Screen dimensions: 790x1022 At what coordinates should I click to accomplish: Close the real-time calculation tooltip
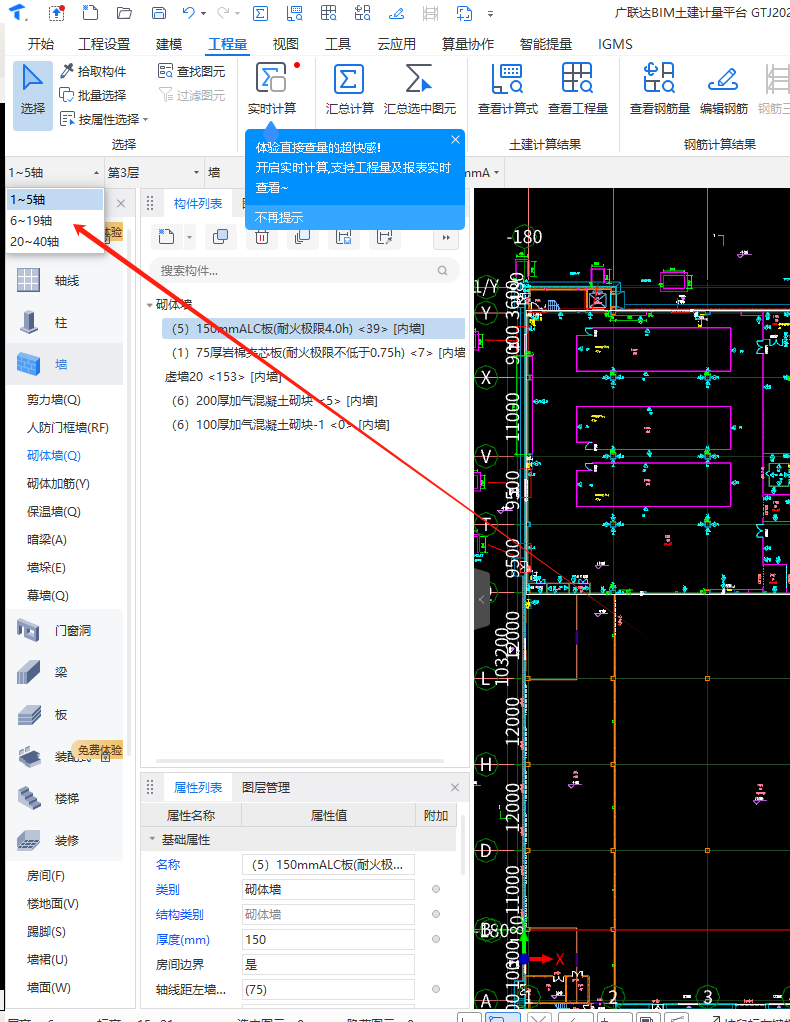(x=455, y=139)
